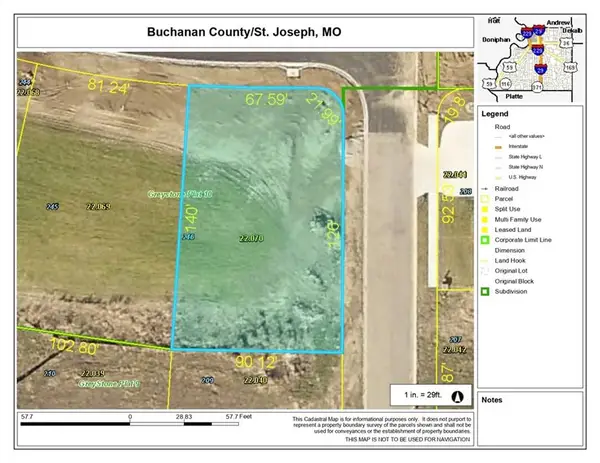Image resolution: width=600 pixels, height=463 pixels.
Task: Click the 81.24' dimension label
Action: (112, 87)
